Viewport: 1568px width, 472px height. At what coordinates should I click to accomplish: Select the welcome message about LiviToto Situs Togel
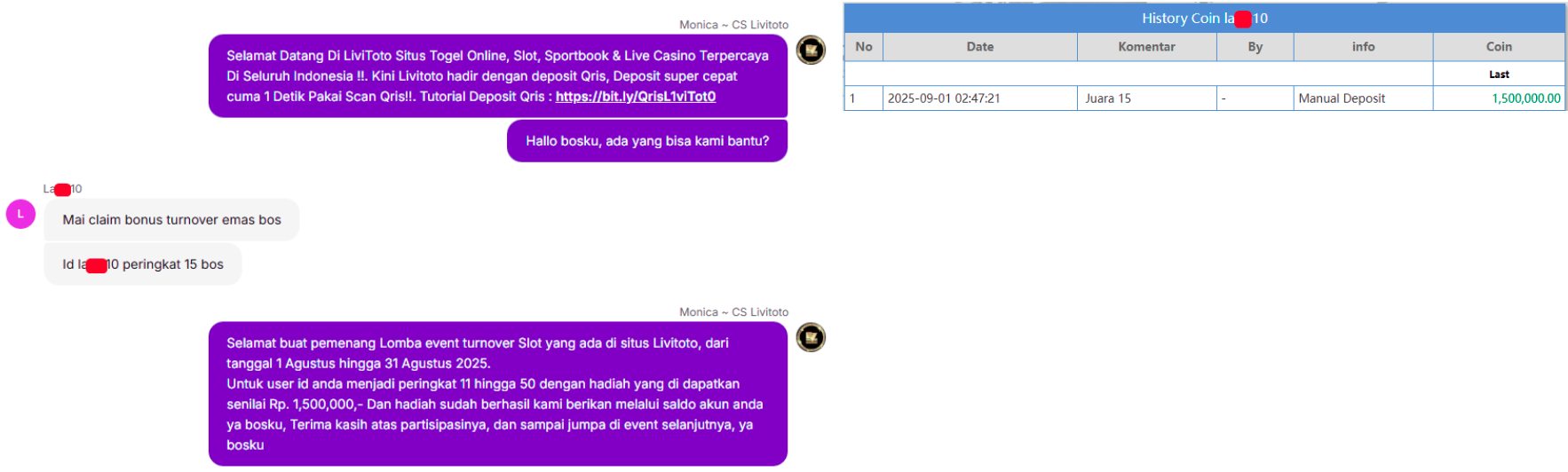498,76
